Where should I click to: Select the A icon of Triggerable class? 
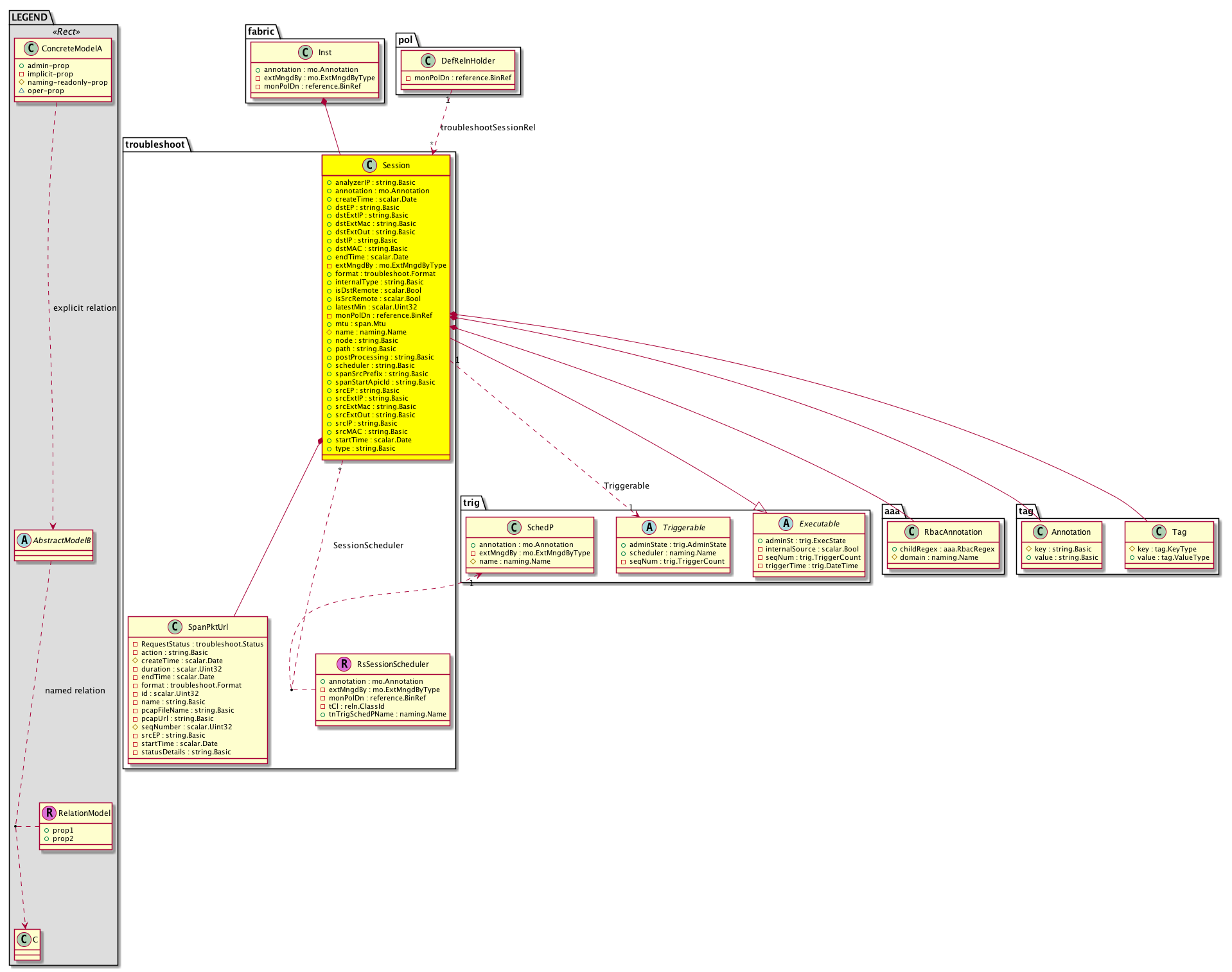(649, 527)
